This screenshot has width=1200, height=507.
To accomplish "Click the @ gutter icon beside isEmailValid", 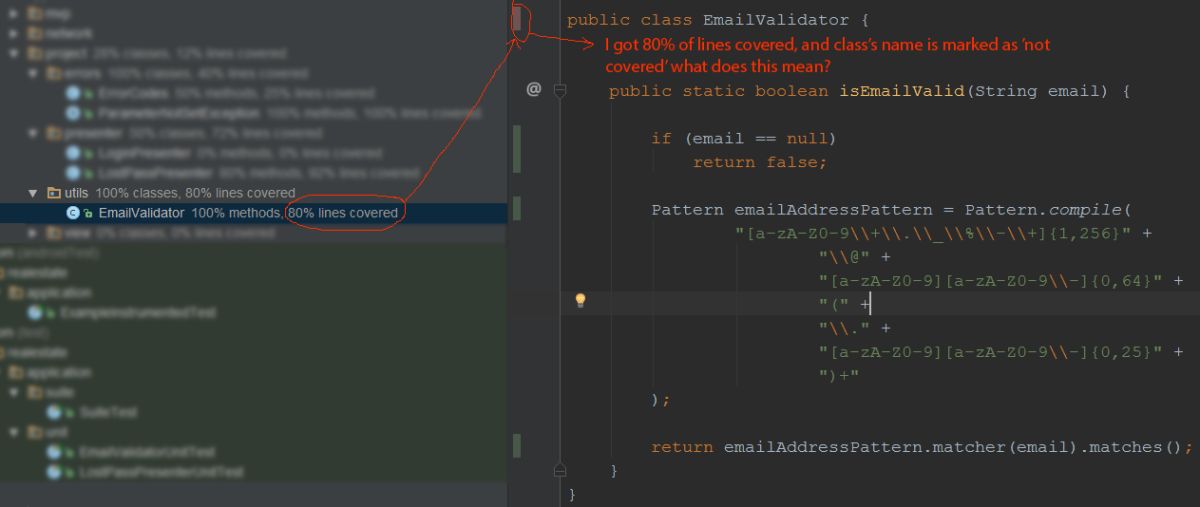I will coord(534,90).
